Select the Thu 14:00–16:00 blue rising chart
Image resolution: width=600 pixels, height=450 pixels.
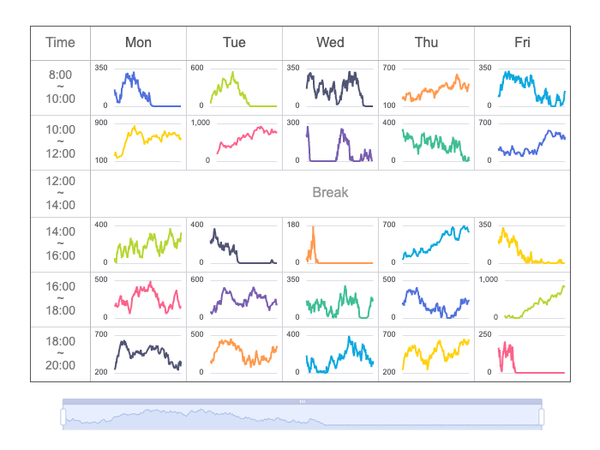[x=427, y=245]
